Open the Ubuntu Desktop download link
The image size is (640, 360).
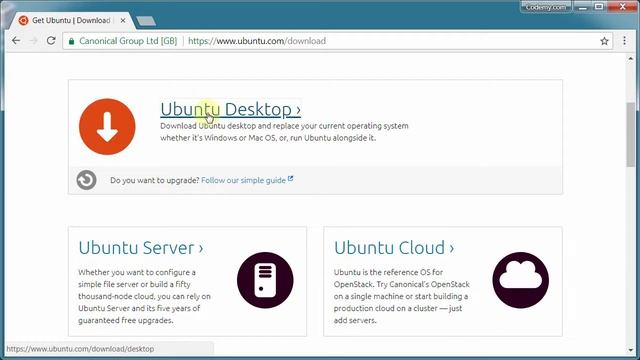click(x=231, y=109)
